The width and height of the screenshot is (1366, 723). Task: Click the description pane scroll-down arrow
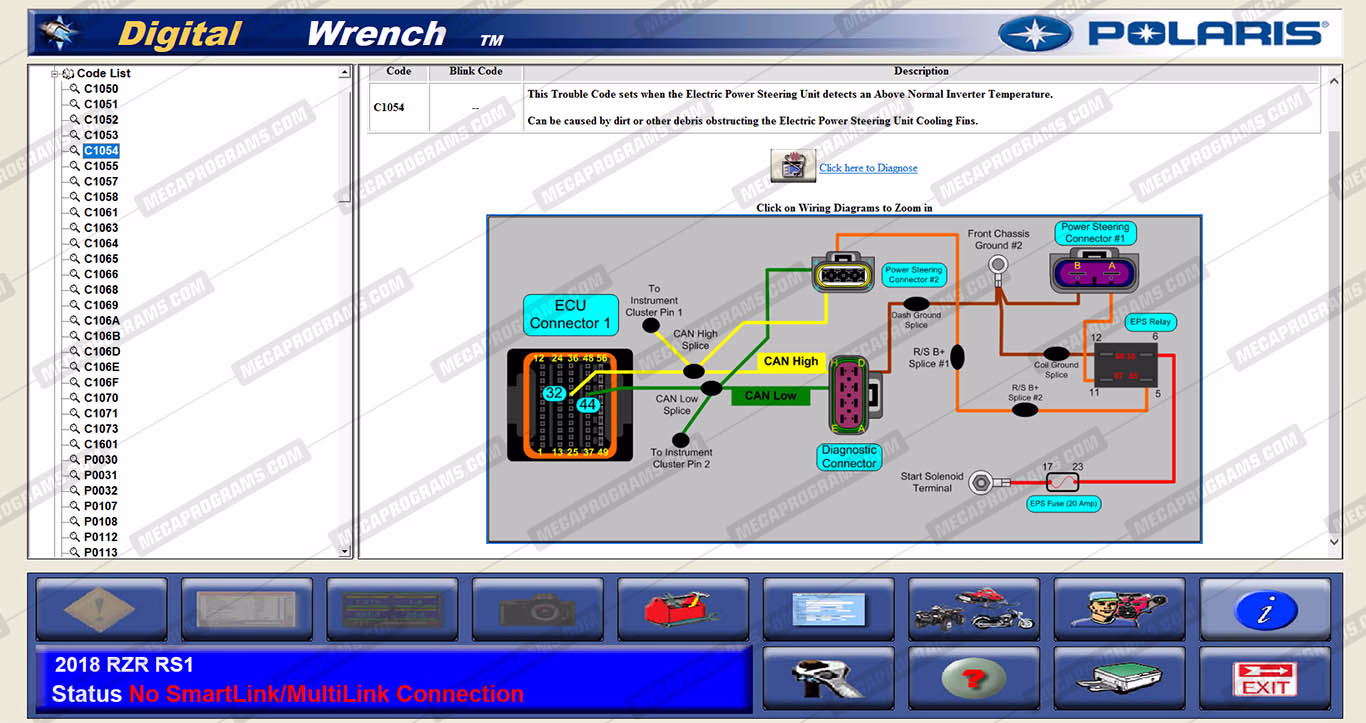coord(1334,542)
